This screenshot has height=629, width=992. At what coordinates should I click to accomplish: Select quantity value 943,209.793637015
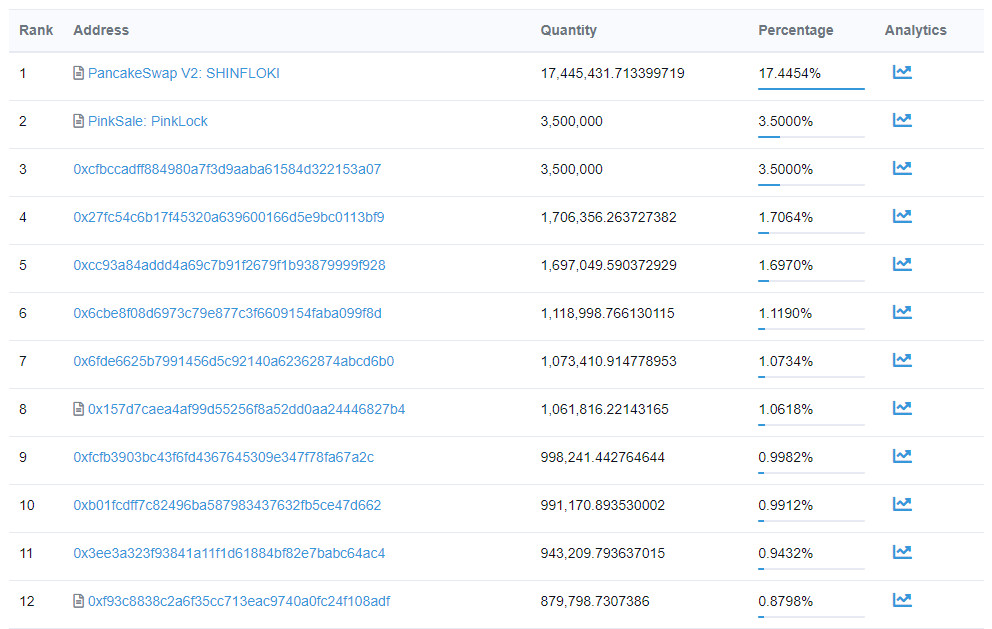tap(602, 554)
